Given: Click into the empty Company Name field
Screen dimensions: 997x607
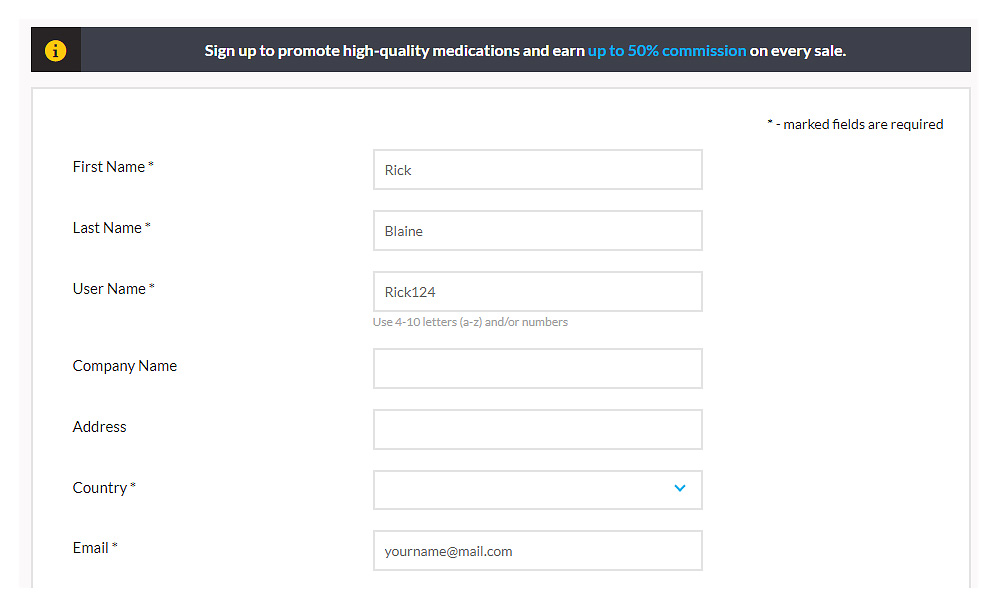Looking at the screenshot, I should (537, 368).
